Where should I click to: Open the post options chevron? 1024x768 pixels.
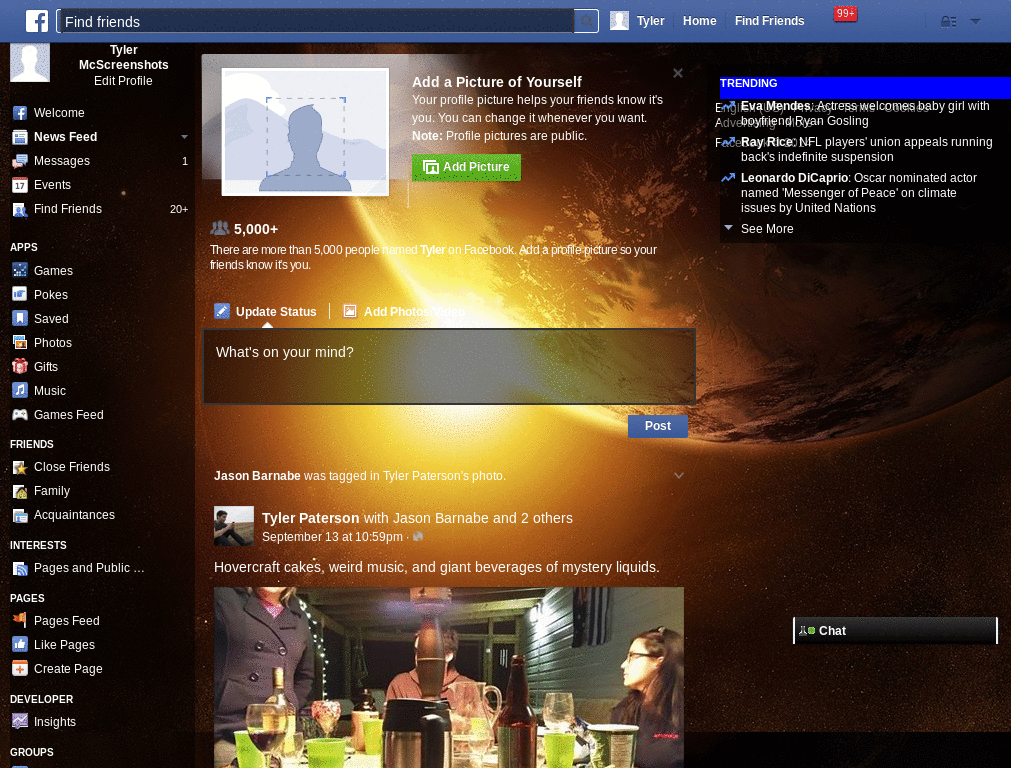pyautogui.click(x=679, y=475)
